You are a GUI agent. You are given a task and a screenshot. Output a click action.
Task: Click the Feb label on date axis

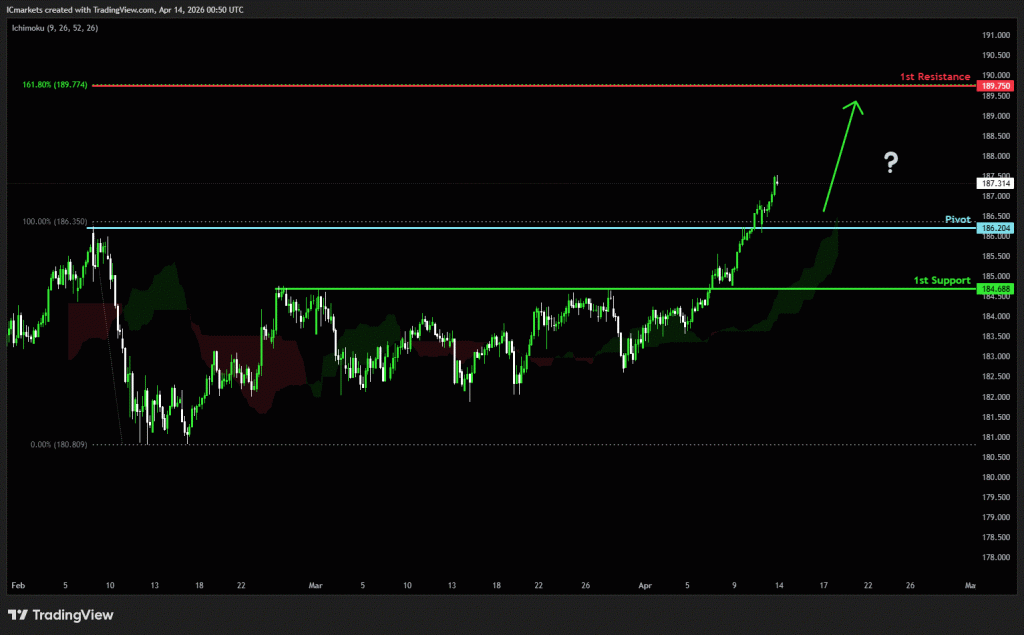[17, 583]
